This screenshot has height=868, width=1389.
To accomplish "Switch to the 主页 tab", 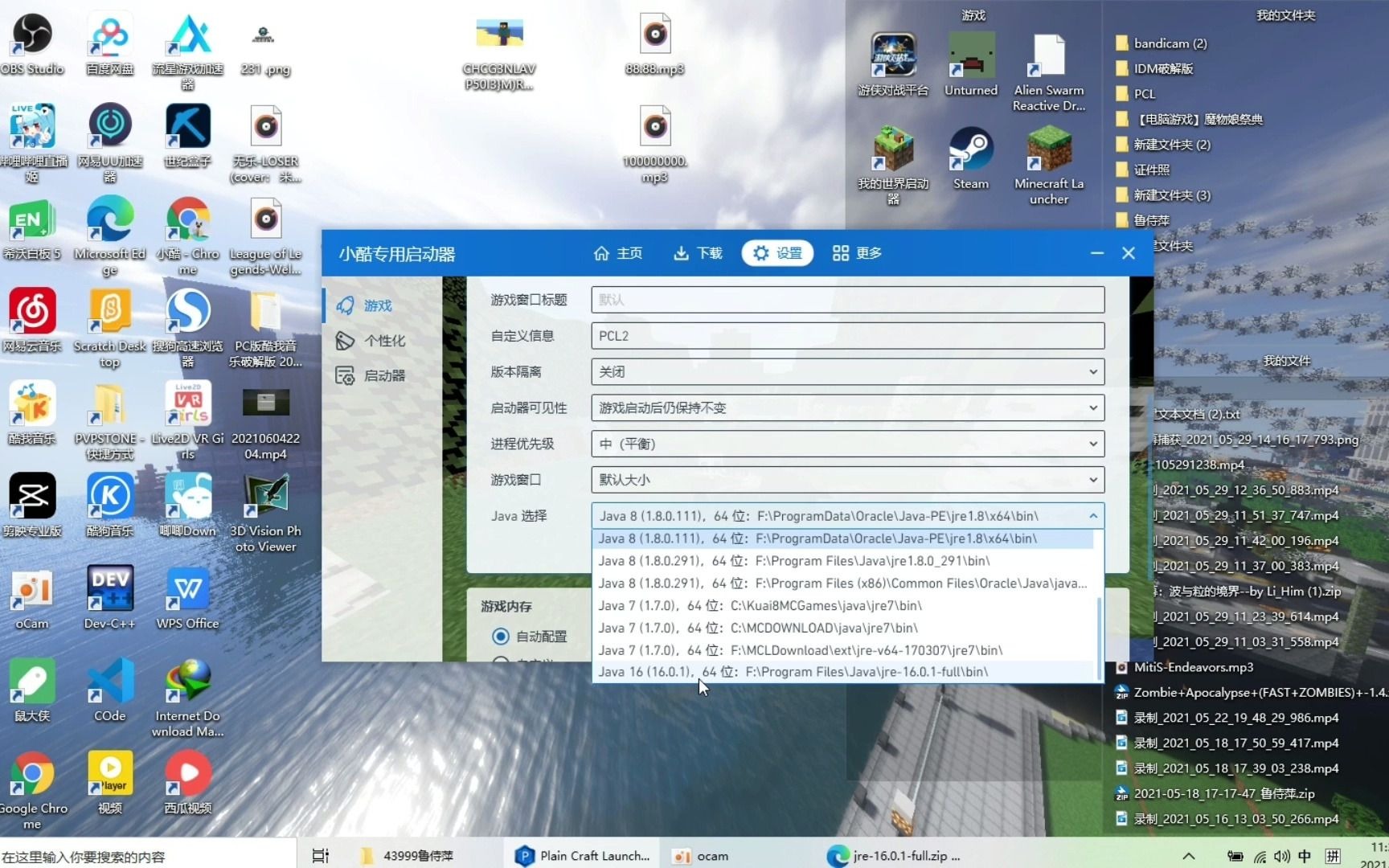I will pos(618,252).
